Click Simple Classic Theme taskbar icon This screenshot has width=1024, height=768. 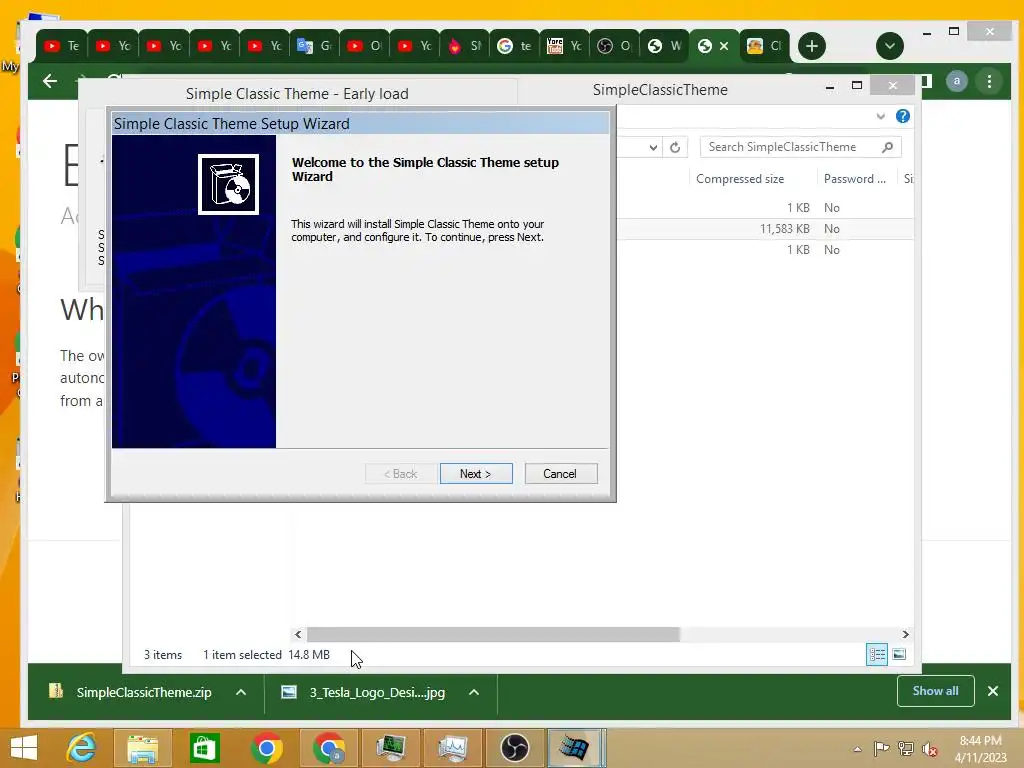tap(575, 748)
